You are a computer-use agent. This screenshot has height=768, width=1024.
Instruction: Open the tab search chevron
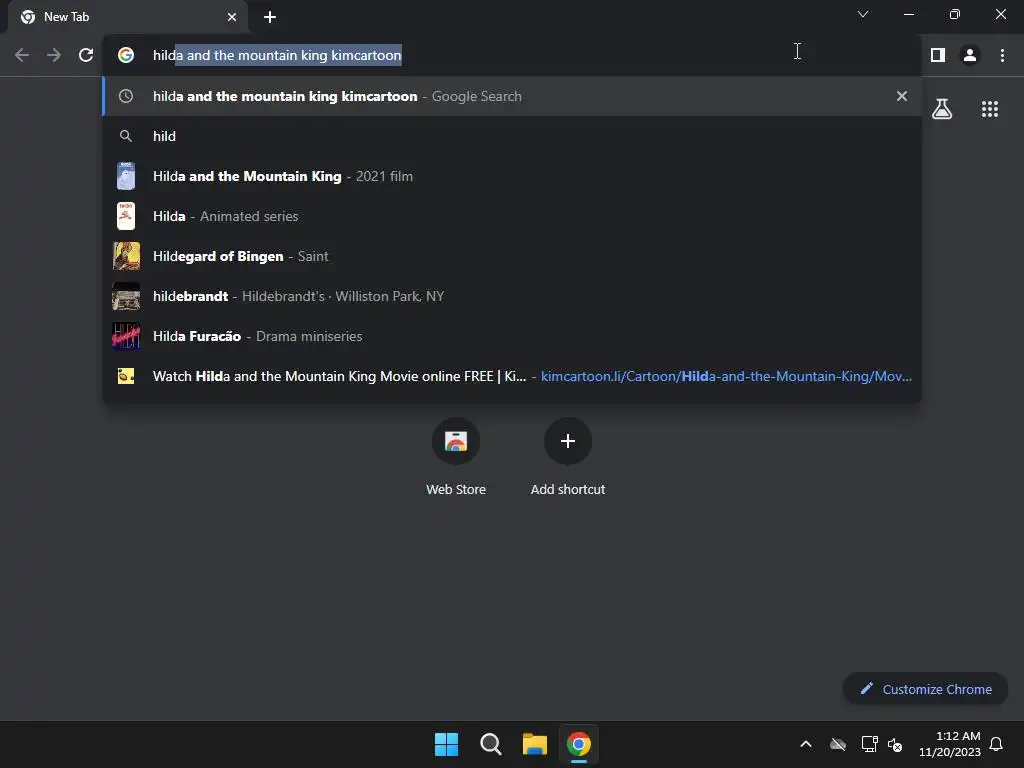(863, 14)
